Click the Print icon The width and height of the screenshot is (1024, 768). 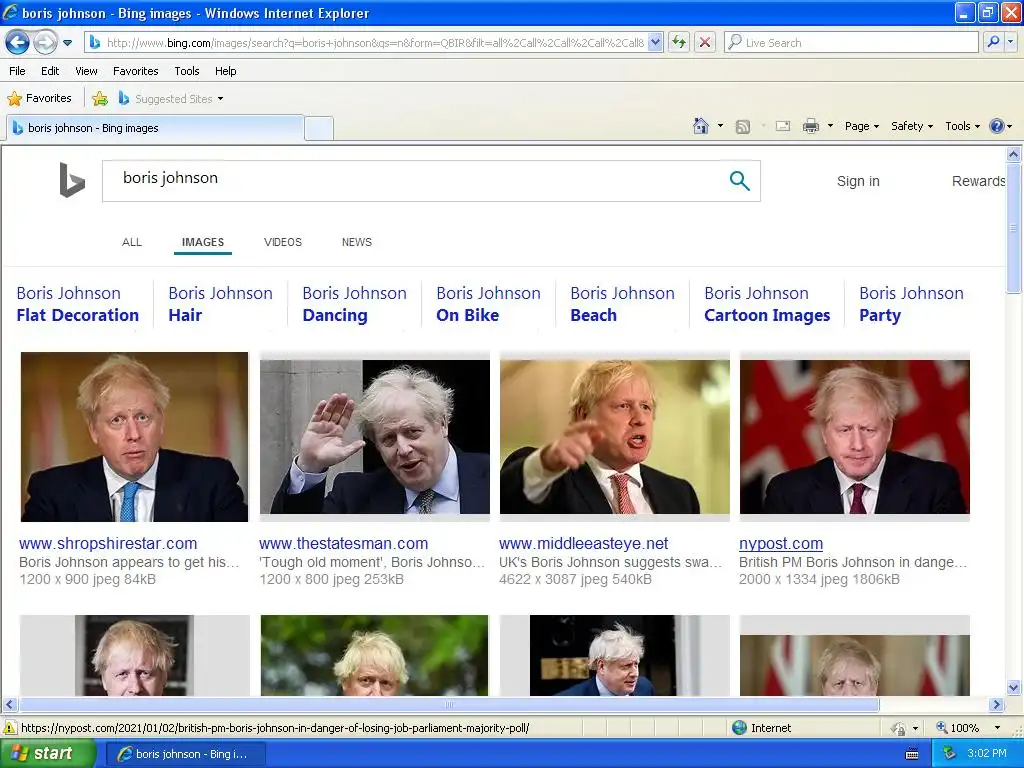click(x=810, y=126)
